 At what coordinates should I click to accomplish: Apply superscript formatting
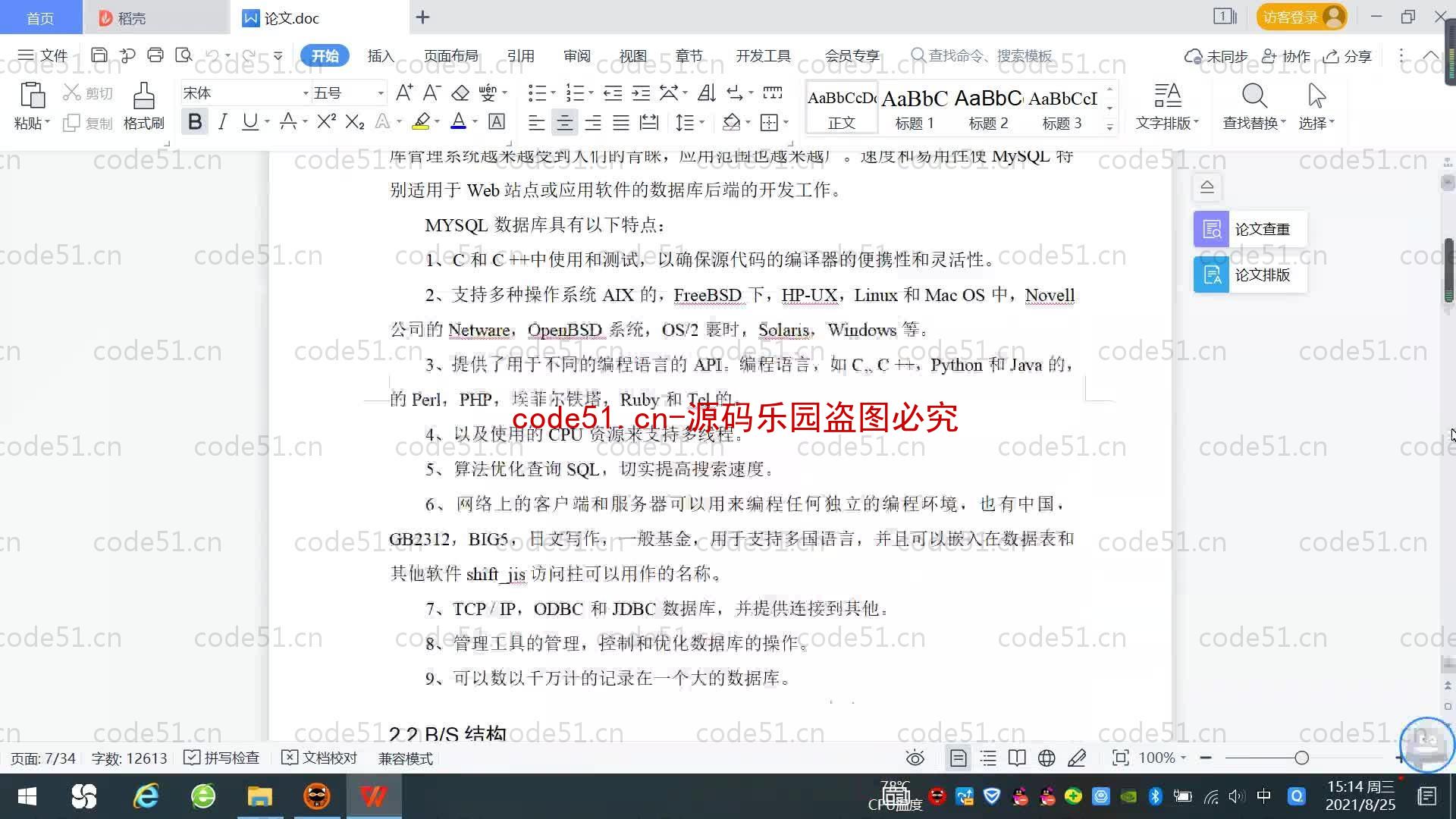tap(327, 121)
